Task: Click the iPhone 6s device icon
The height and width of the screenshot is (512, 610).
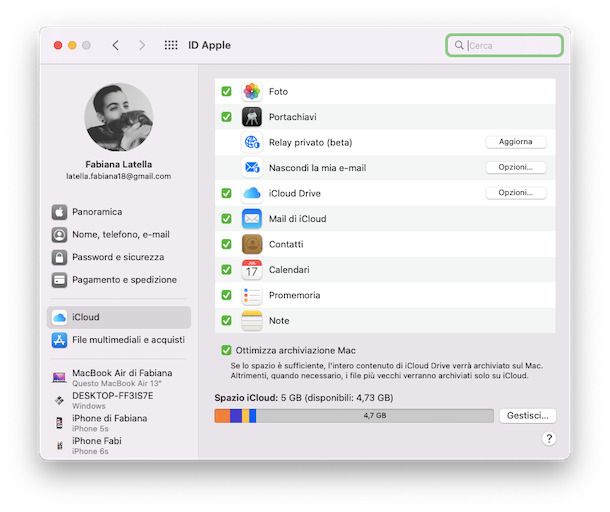Action: click(x=60, y=445)
